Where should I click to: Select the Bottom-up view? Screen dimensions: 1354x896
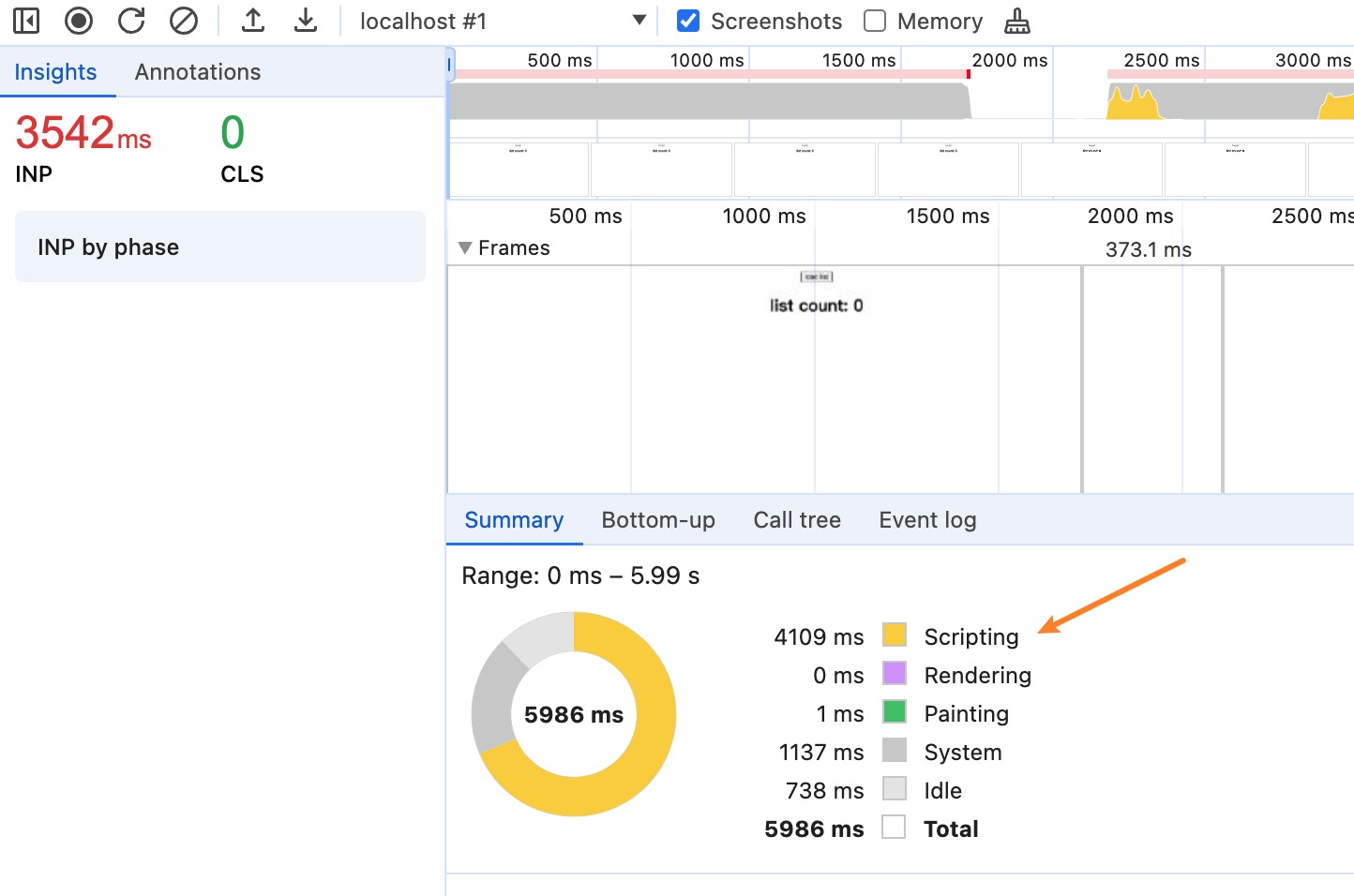658,520
